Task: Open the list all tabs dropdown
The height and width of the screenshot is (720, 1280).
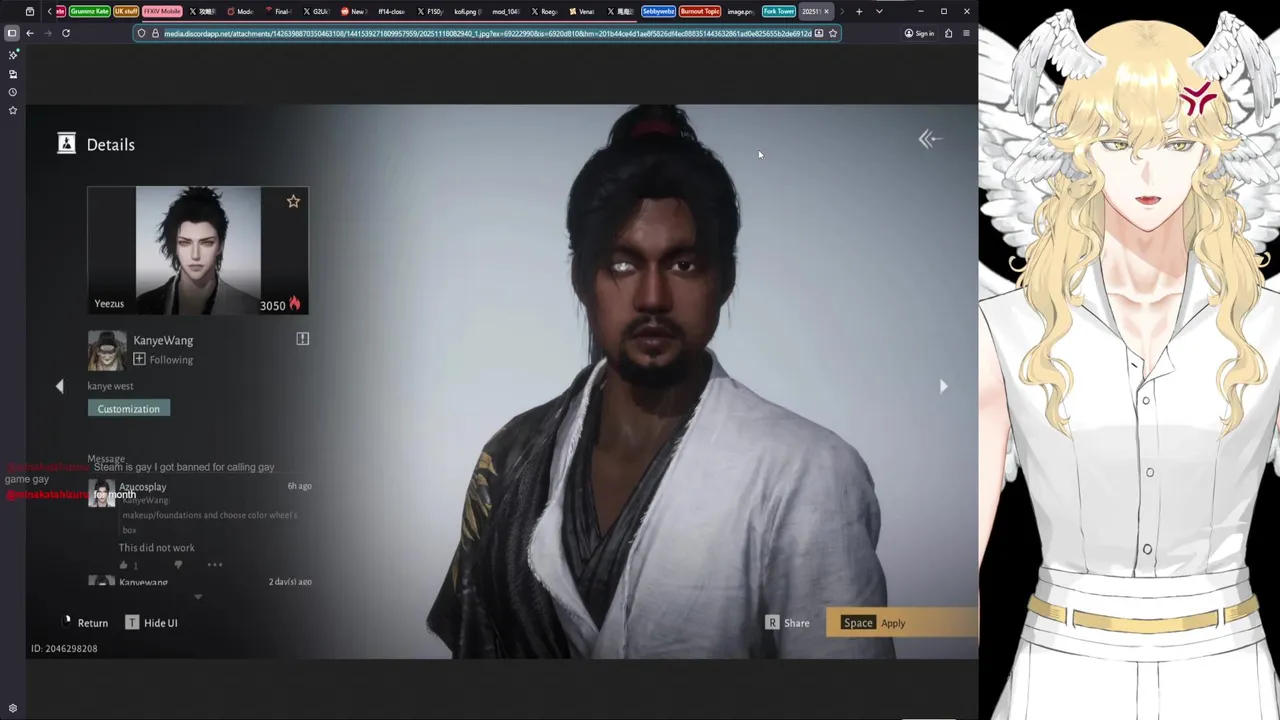Action: [x=879, y=12]
